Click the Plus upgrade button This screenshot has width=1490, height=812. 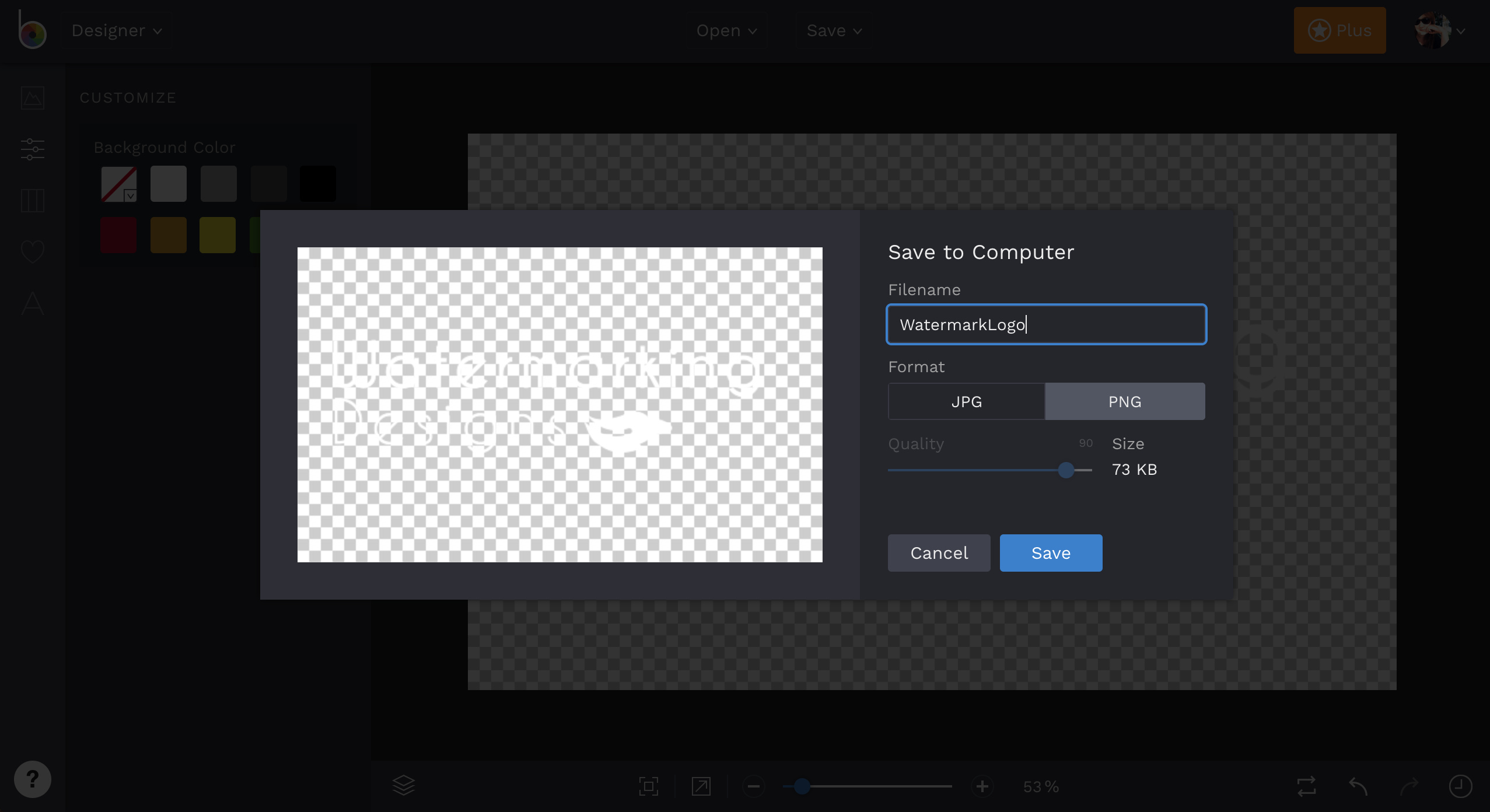[x=1339, y=30]
